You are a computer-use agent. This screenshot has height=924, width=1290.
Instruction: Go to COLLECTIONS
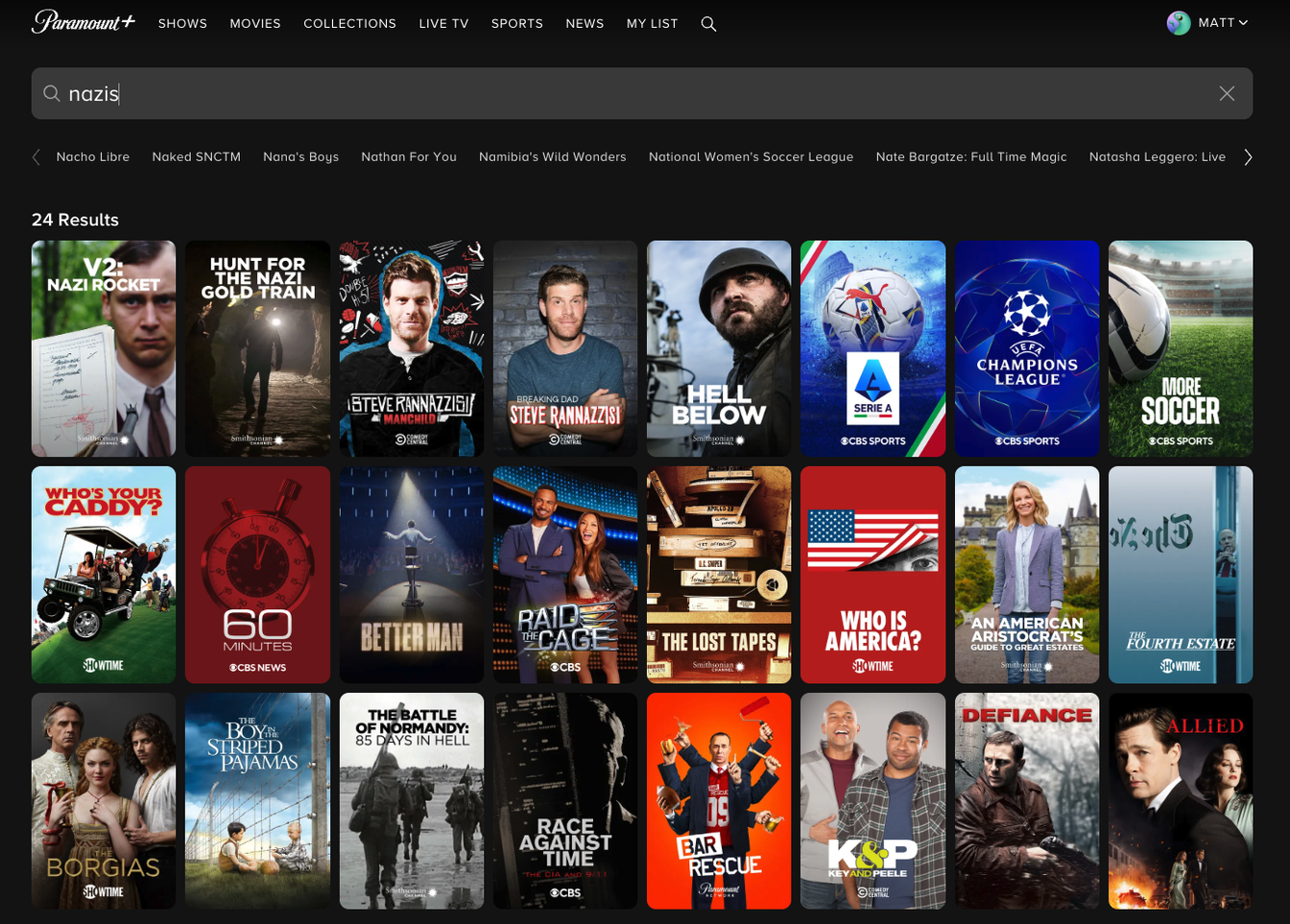tap(349, 23)
